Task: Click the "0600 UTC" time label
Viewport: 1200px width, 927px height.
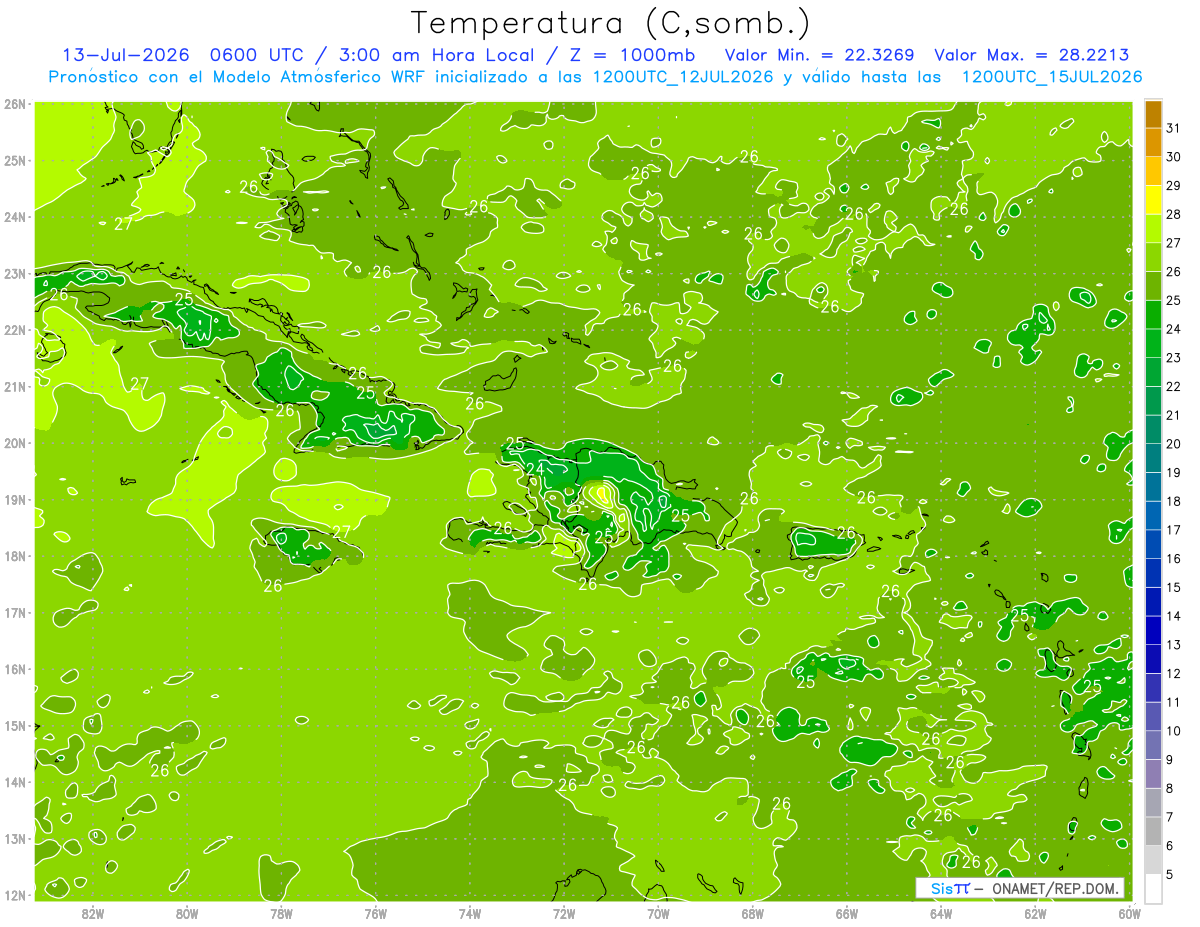Action: (x=257, y=55)
